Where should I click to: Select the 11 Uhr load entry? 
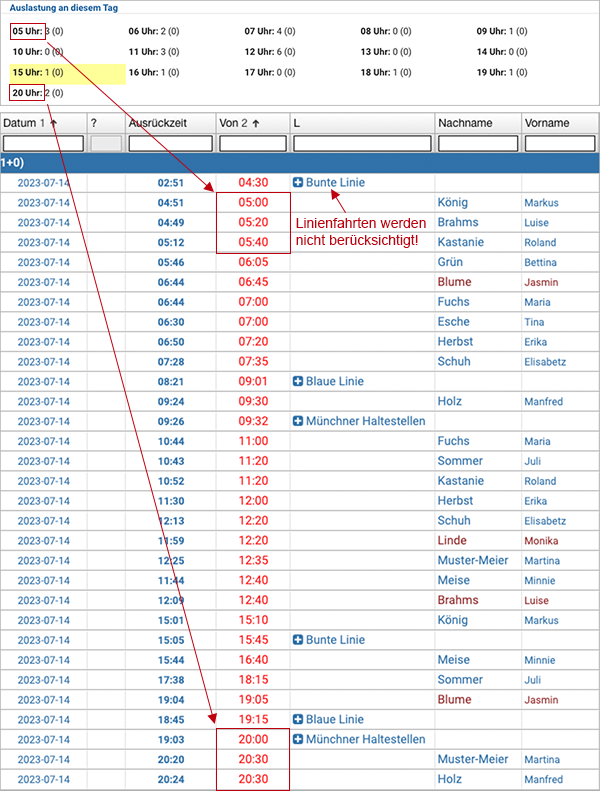point(154,52)
